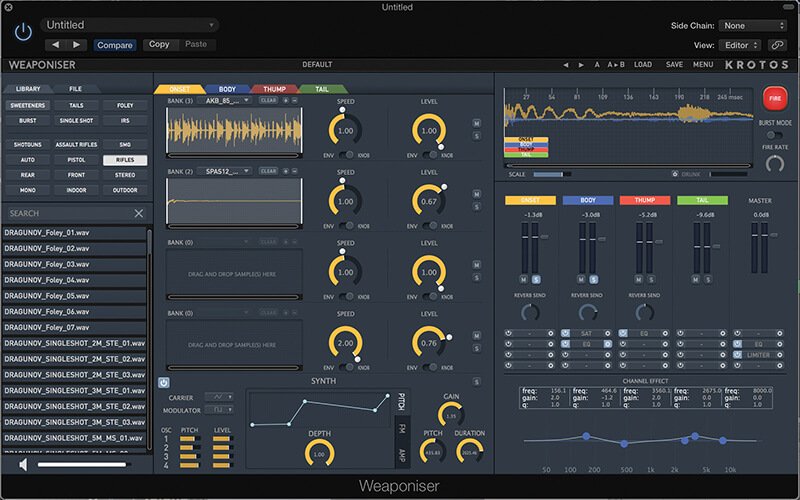Click the power icon of the MASTER LIMITER effect
Viewport: 800px width, 500px height.
tap(737, 355)
